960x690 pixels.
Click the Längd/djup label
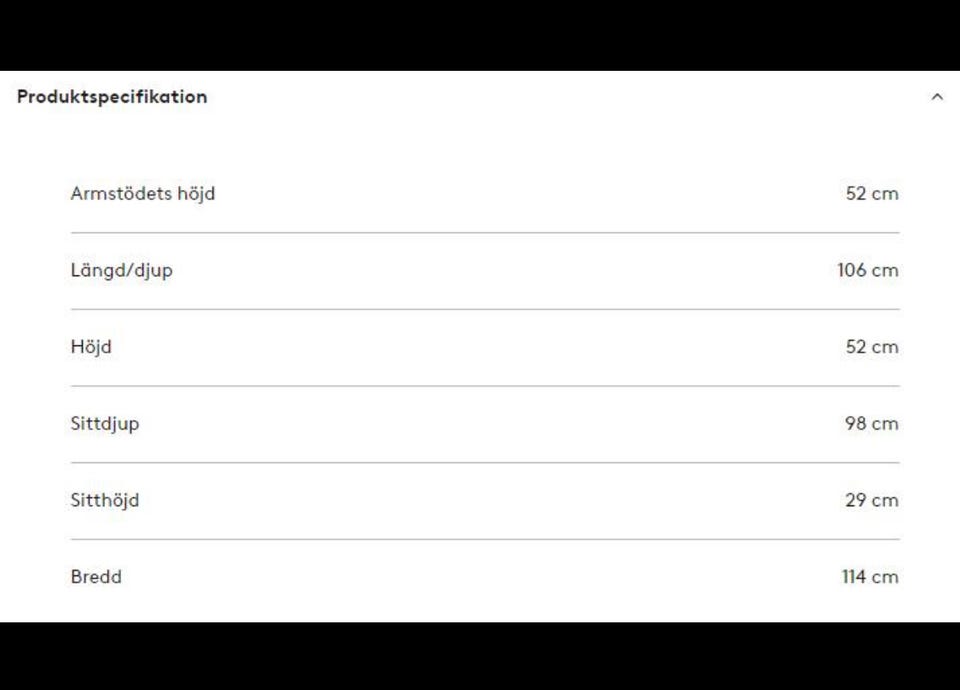[x=121, y=270]
